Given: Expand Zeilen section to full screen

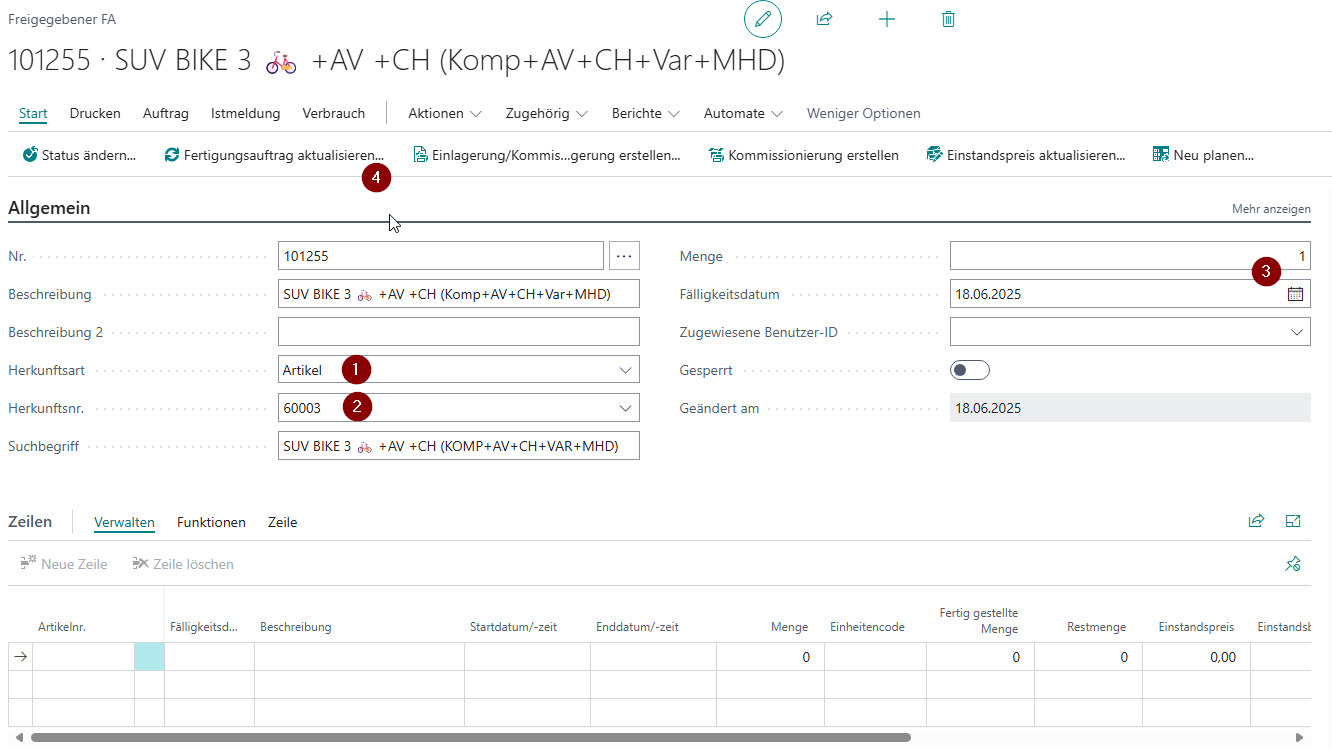Looking at the screenshot, I should pos(1293,521).
